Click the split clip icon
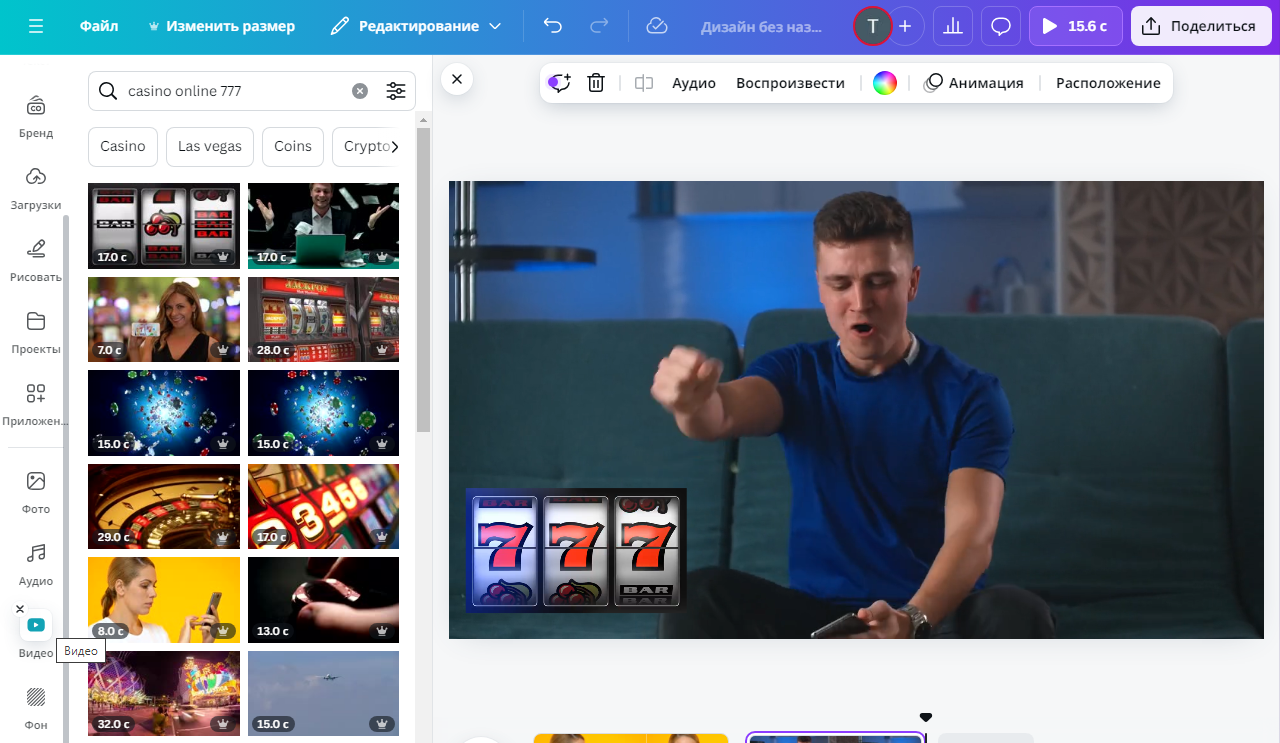Image resolution: width=1280 pixels, height=743 pixels. 644,83
